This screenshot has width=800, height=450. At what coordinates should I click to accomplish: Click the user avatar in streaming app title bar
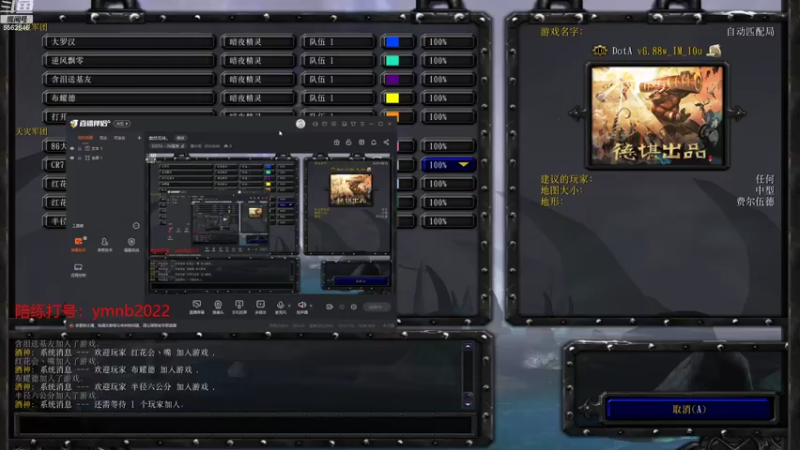[301, 123]
